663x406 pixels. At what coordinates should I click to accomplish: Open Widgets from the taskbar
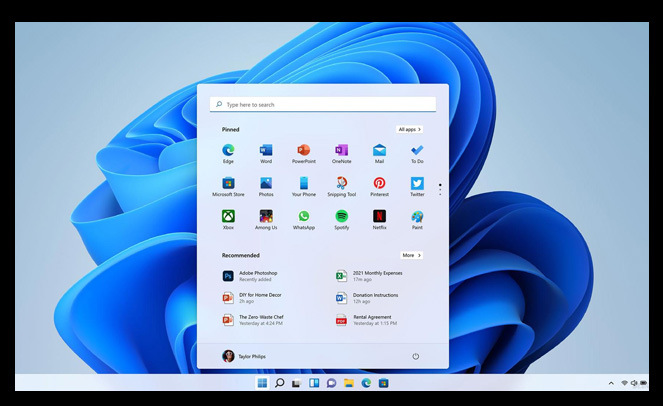point(314,383)
